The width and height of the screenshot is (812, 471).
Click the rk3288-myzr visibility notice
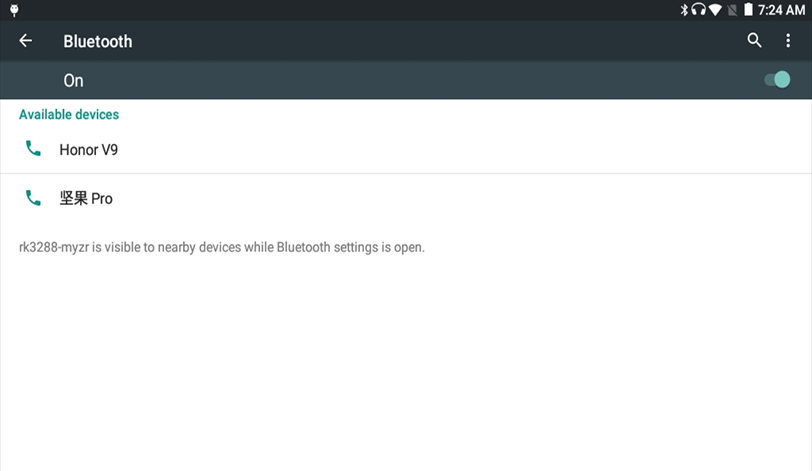tap(222, 247)
